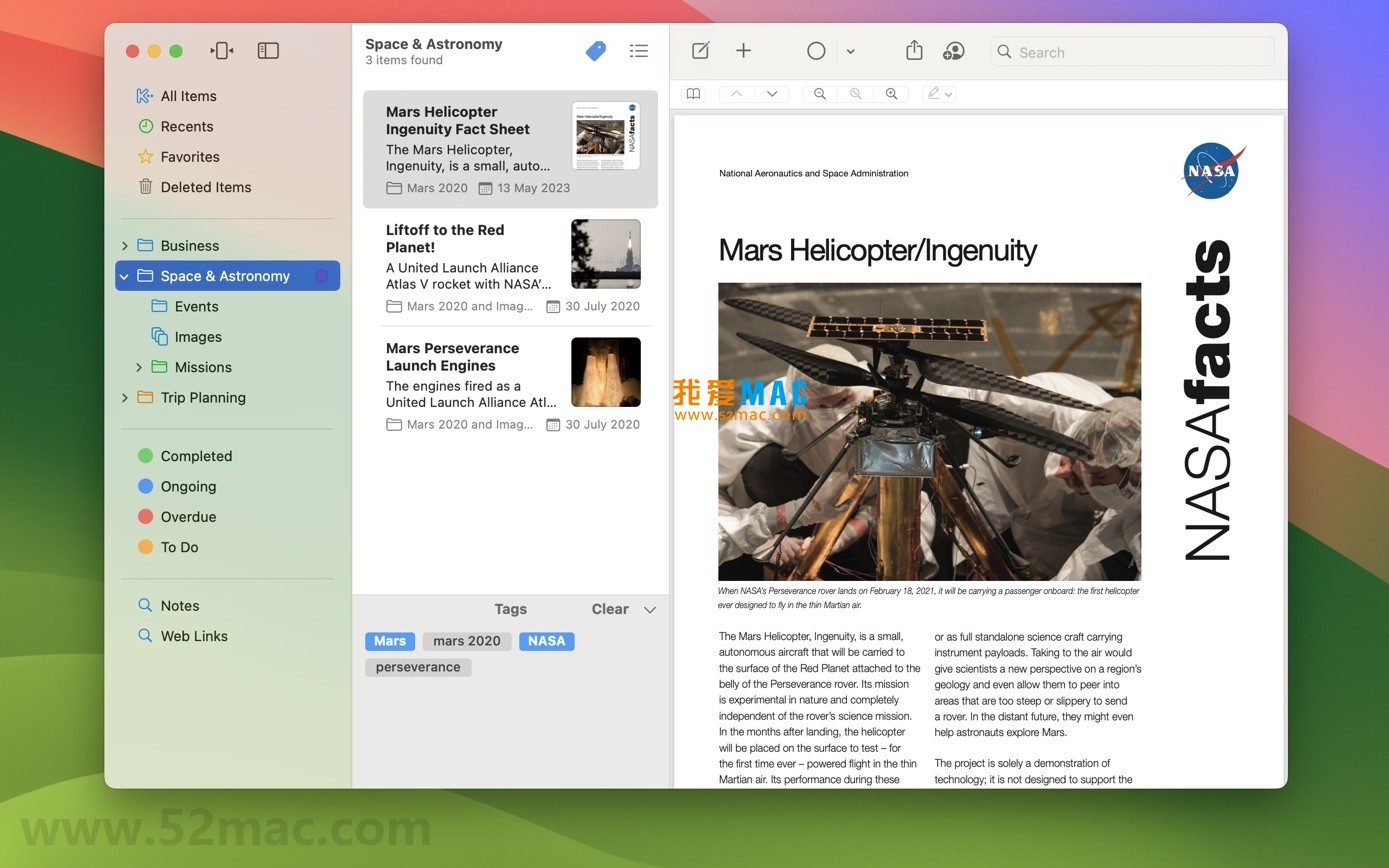The width and height of the screenshot is (1389, 868).
Task: Expand the Business folder
Action: click(x=125, y=245)
